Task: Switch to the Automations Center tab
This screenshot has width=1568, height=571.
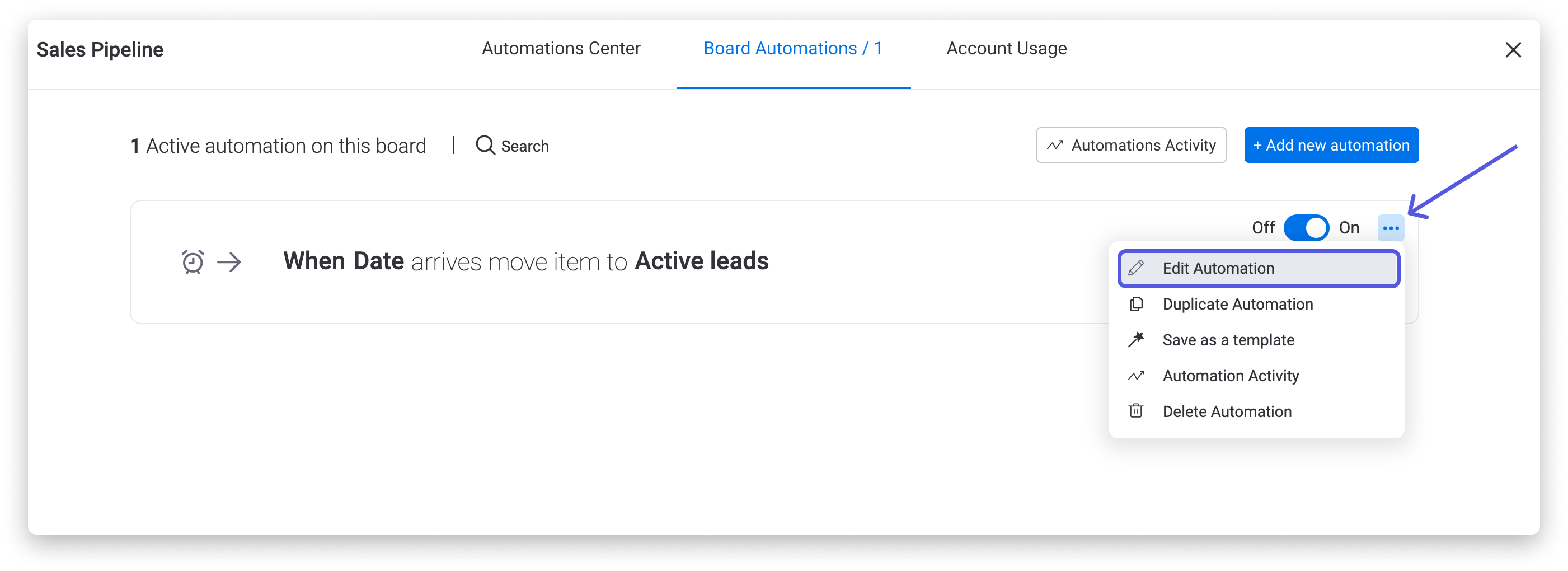Action: [561, 48]
